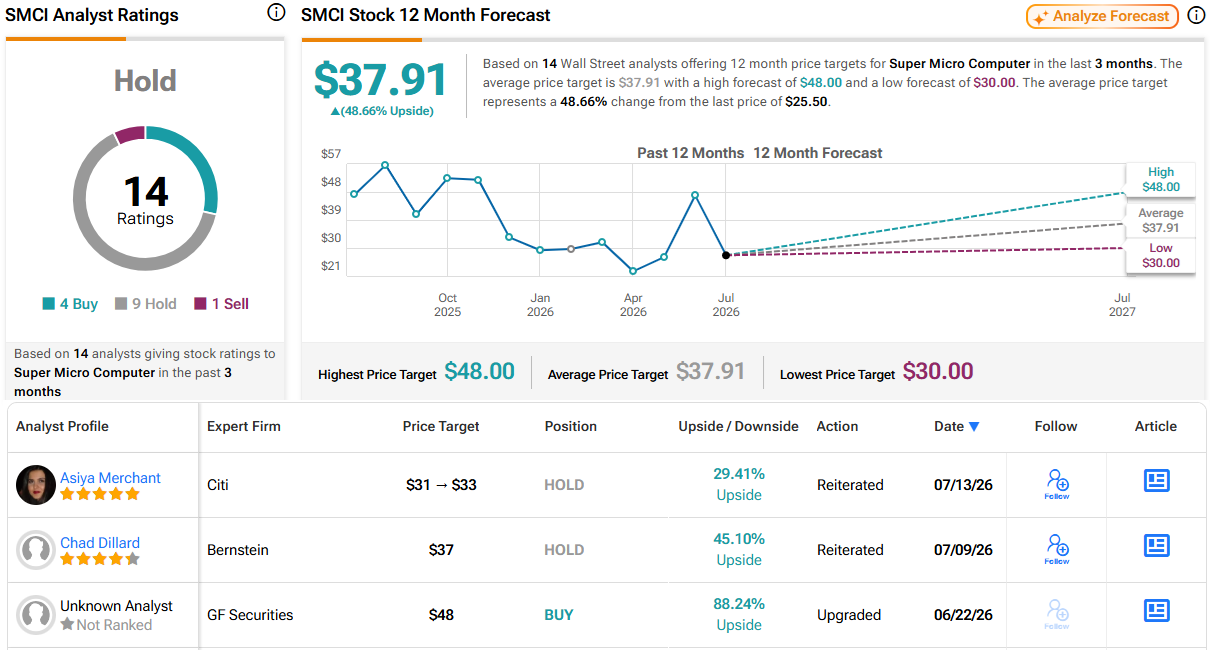1210x650 pixels.
Task: Click Upside / Downside column header
Action: [x=738, y=426]
